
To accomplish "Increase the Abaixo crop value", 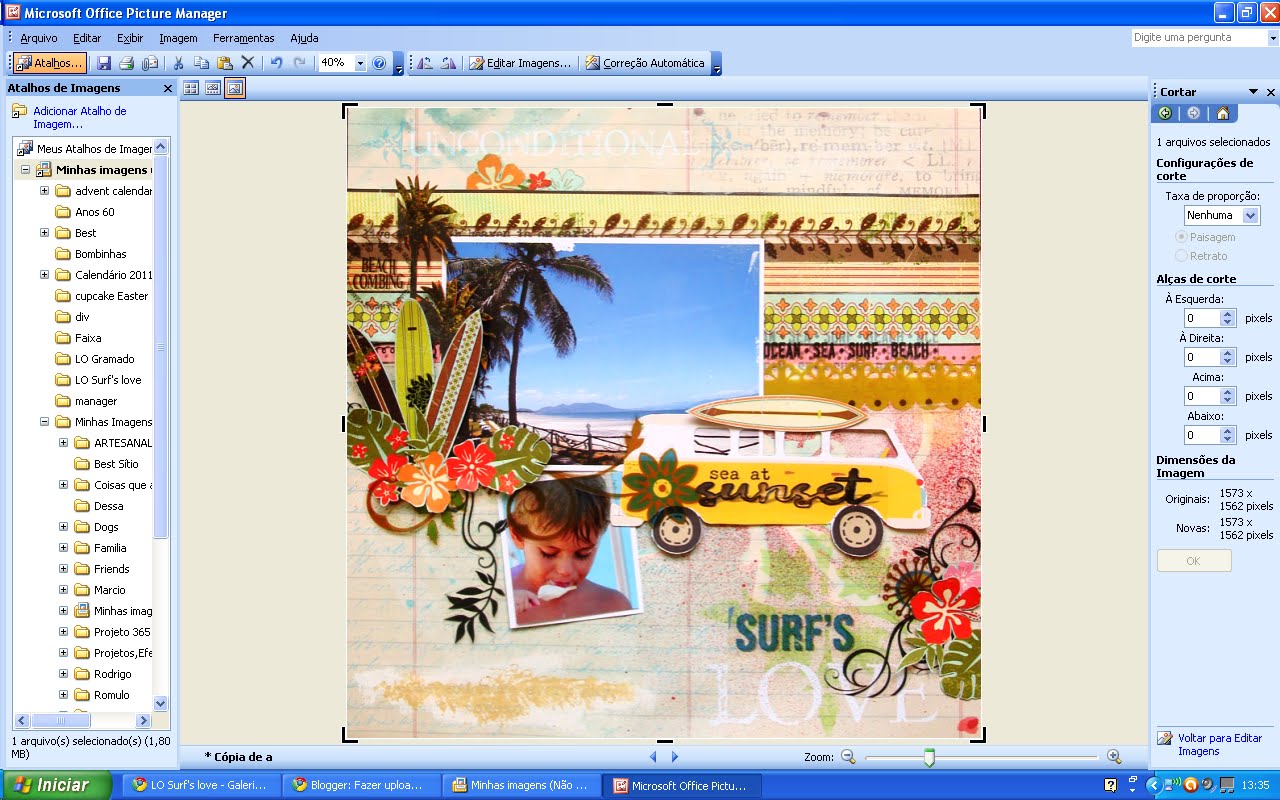I will click(1229, 431).
